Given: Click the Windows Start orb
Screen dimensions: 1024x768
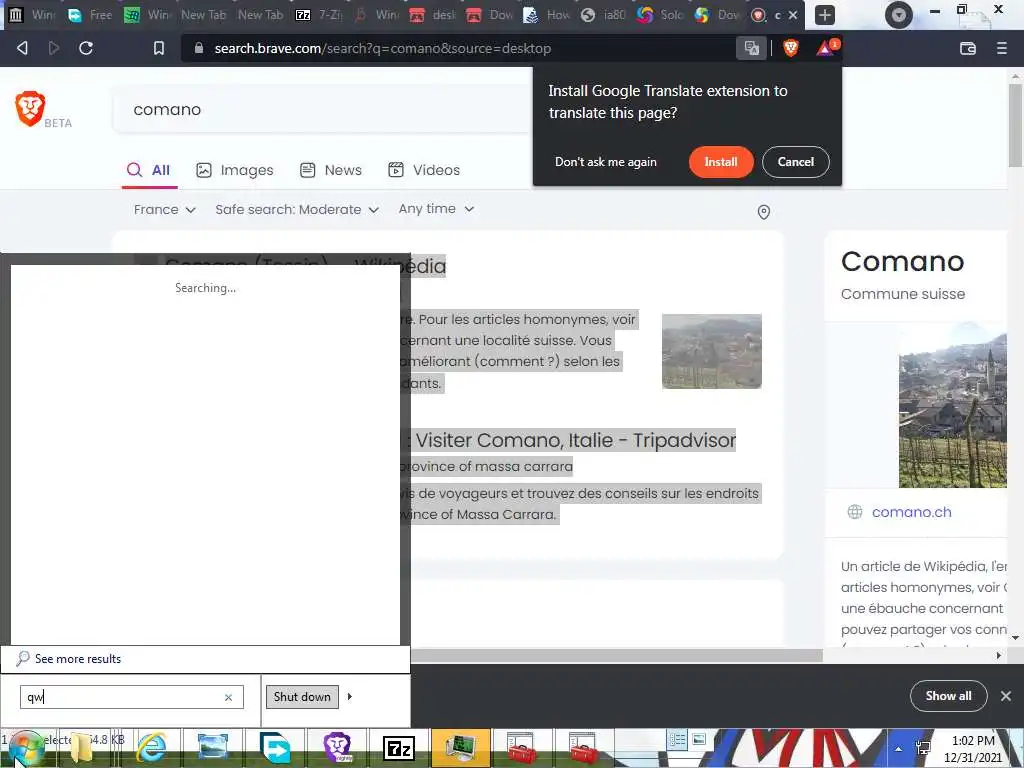Looking at the screenshot, I should [26, 748].
